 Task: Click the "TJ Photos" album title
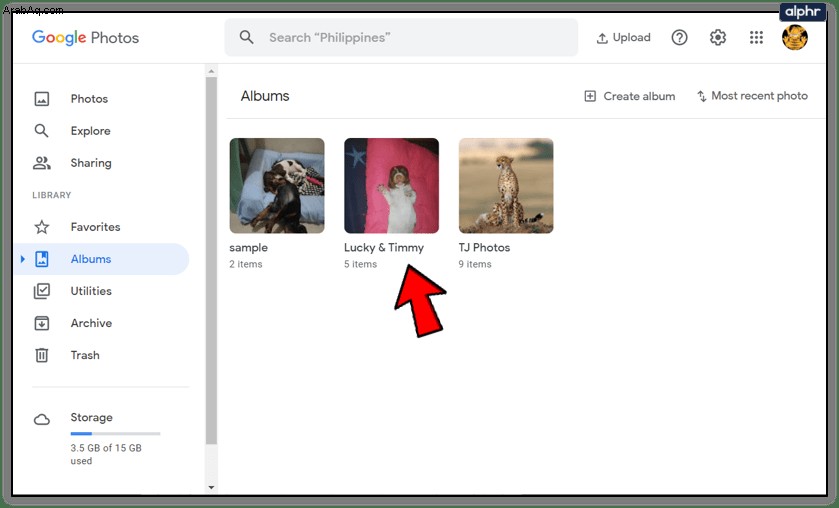pos(484,248)
